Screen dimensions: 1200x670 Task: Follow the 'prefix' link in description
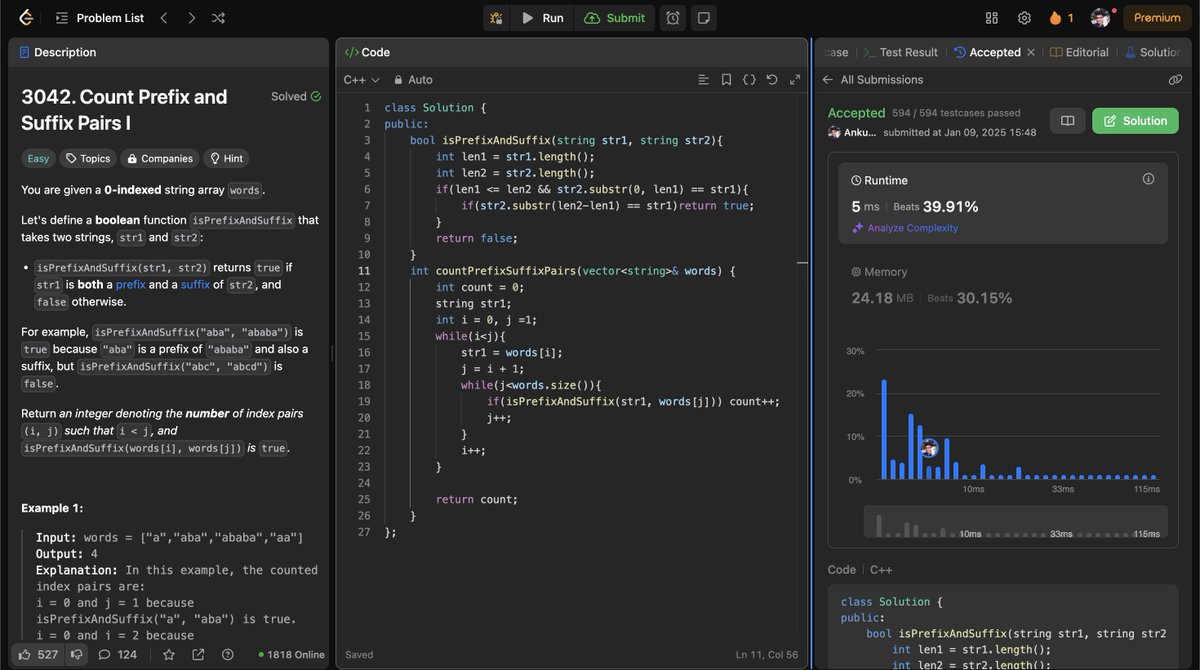[x=131, y=285]
